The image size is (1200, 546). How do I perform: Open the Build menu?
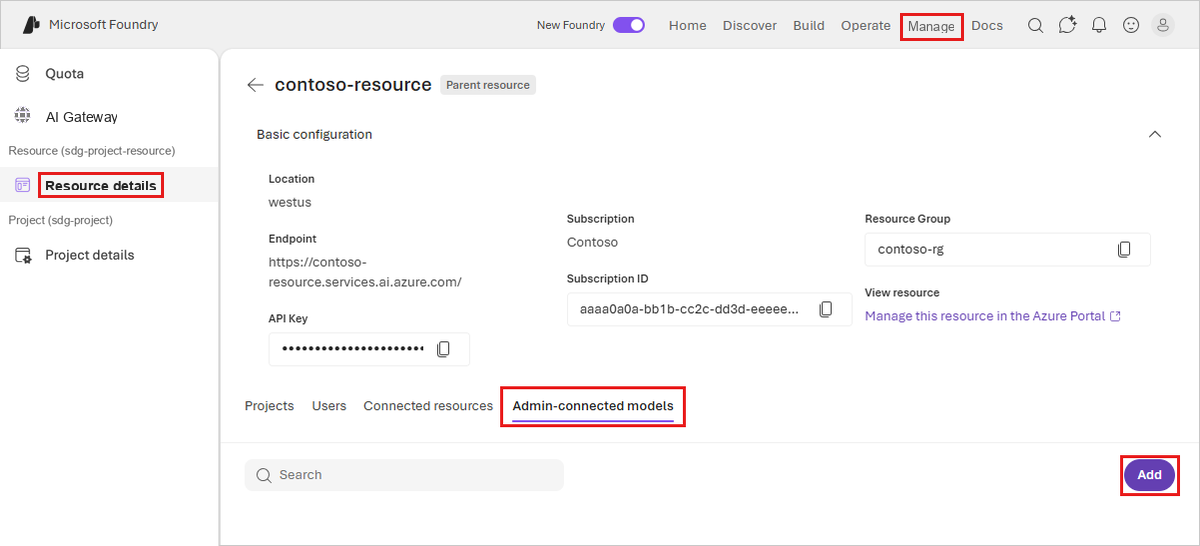point(809,26)
